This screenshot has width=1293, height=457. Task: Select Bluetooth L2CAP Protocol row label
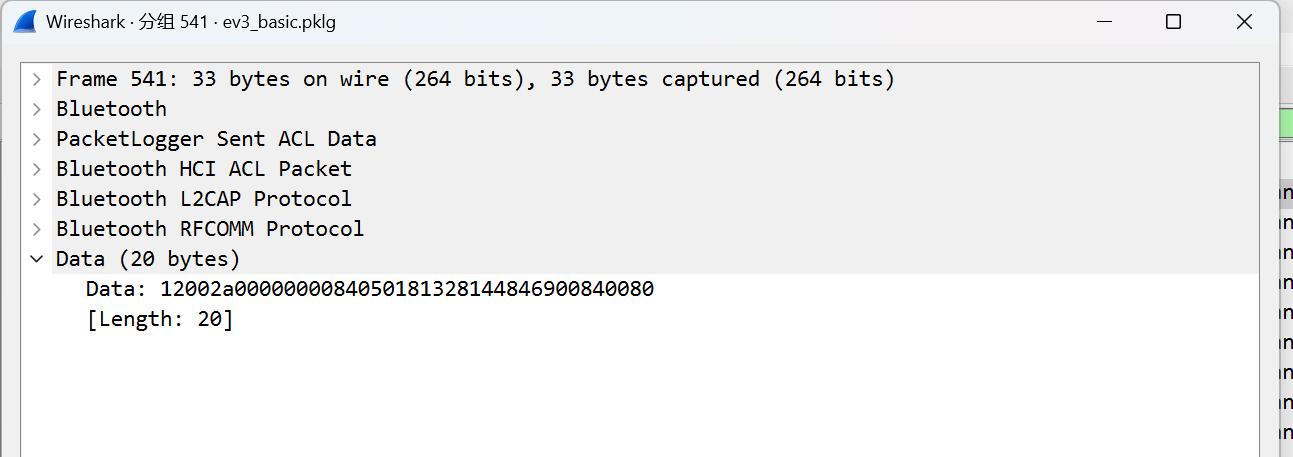tap(204, 199)
